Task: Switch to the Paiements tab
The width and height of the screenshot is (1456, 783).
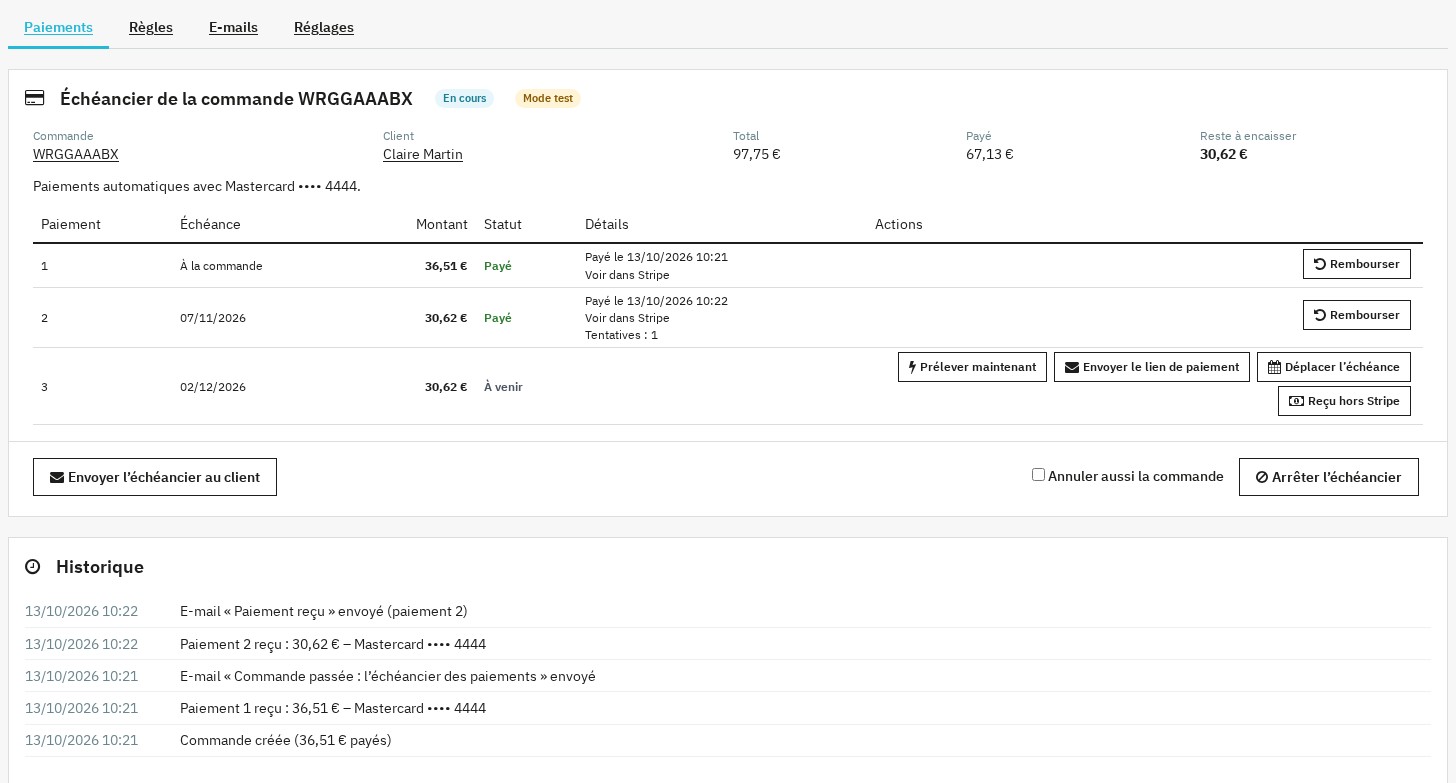Action: point(58,27)
